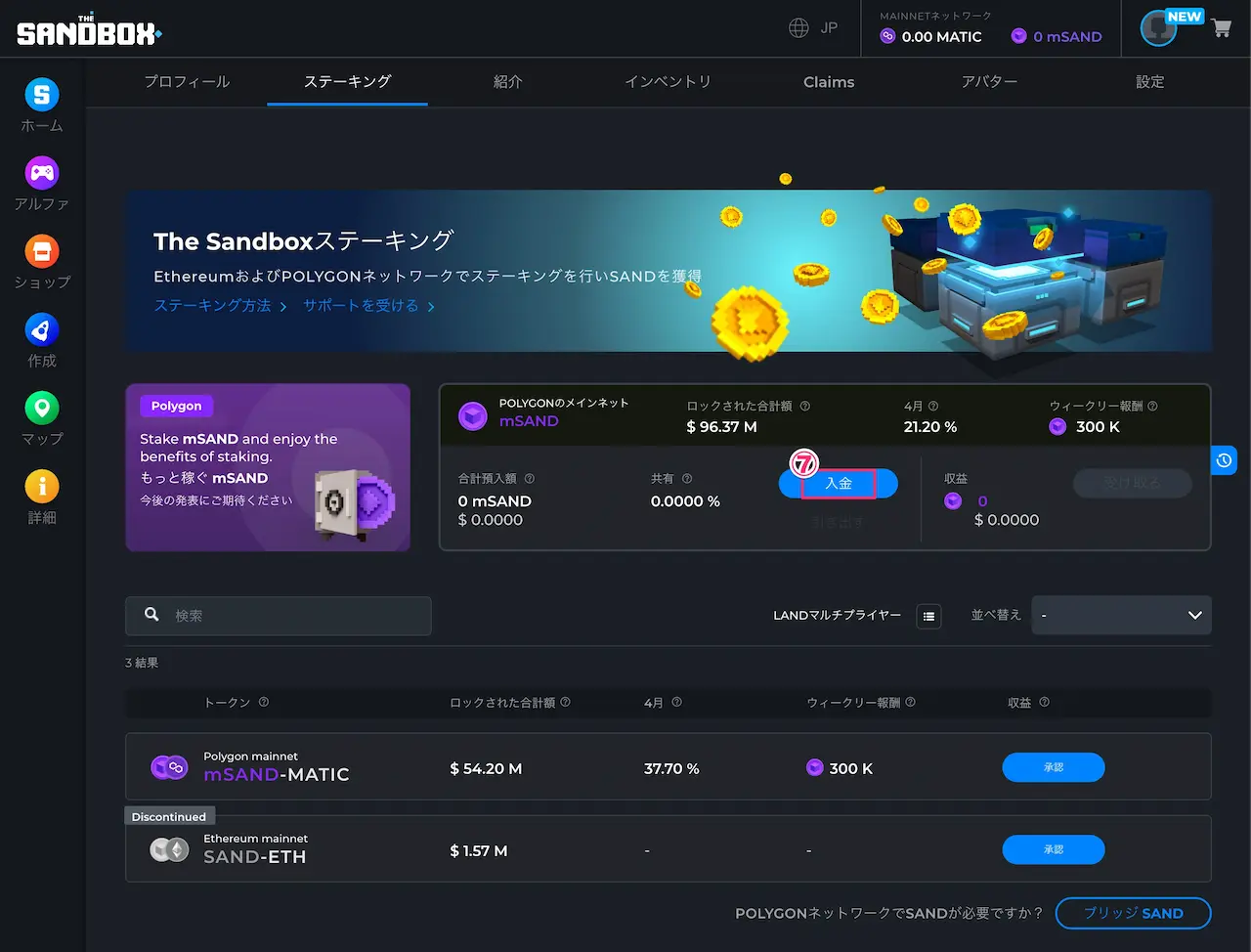Image resolution: width=1251 pixels, height=952 pixels.
Task: Open the ステーキング方法 link
Action: 220,306
